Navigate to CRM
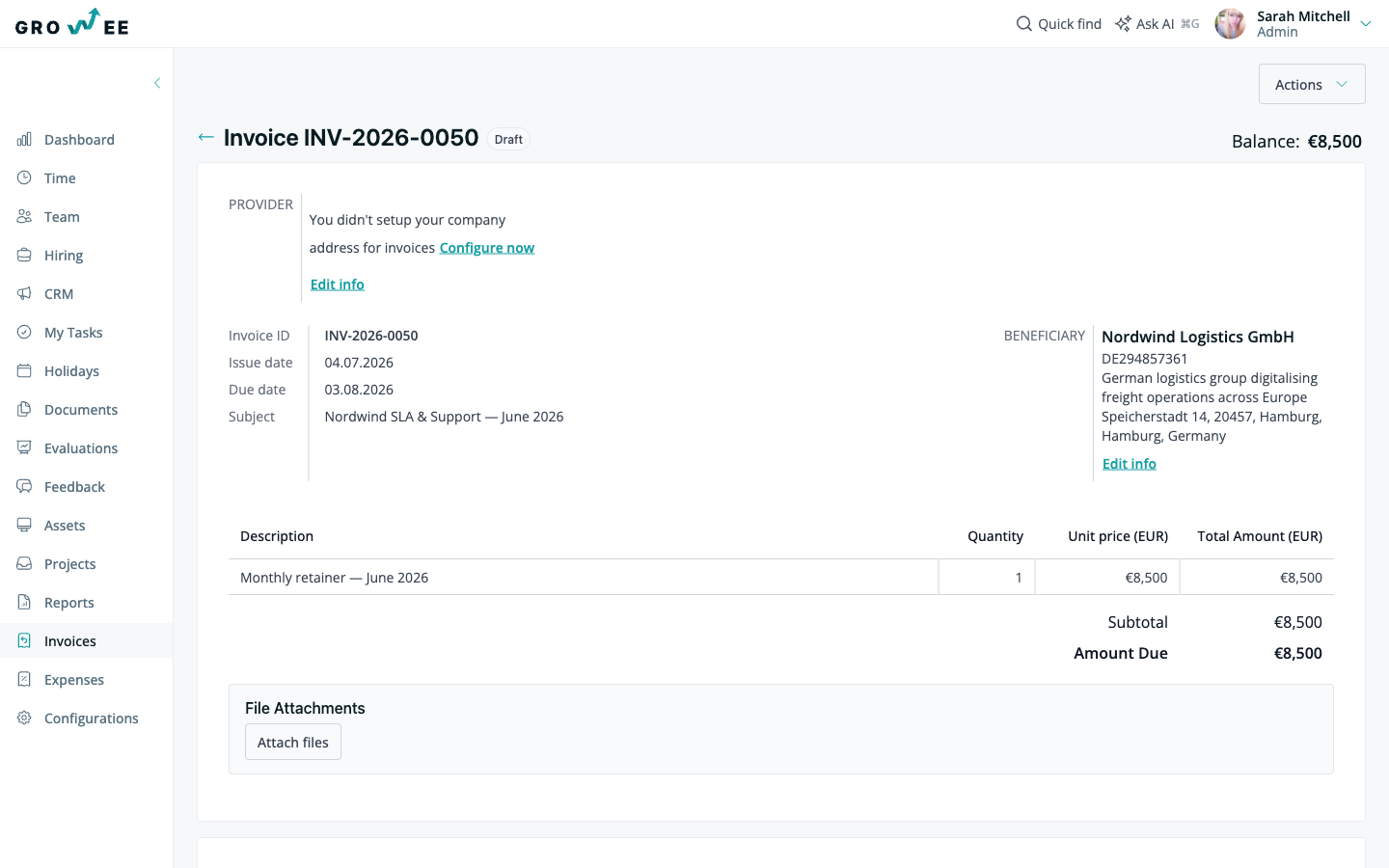The image size is (1389, 868). [87, 294]
